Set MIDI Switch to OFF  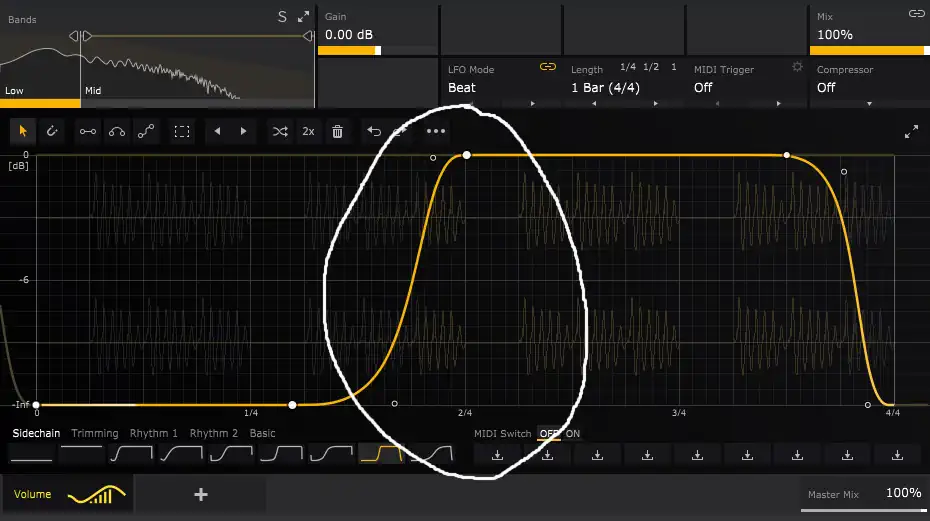coord(548,434)
